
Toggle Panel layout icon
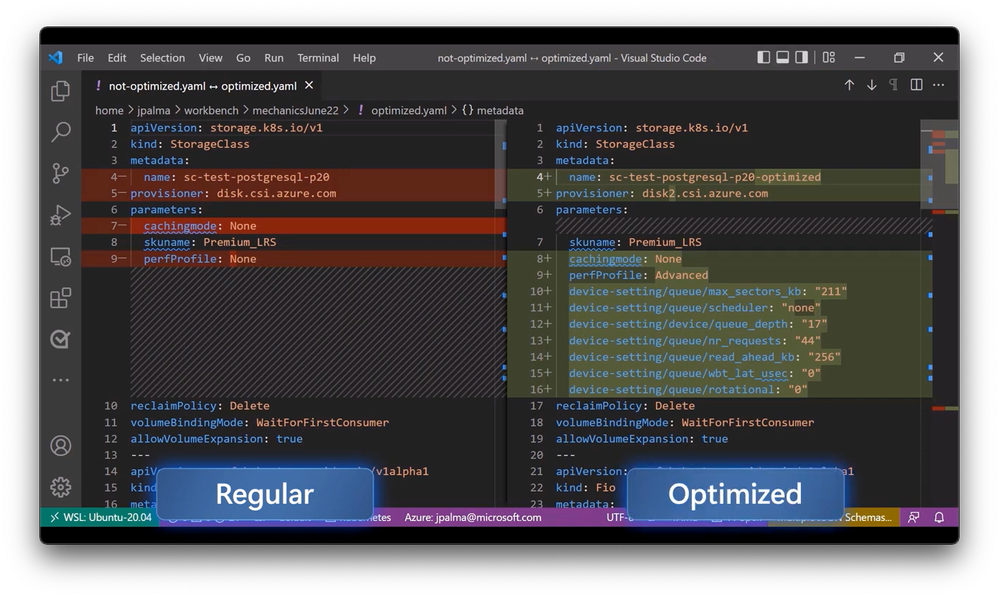coord(782,57)
